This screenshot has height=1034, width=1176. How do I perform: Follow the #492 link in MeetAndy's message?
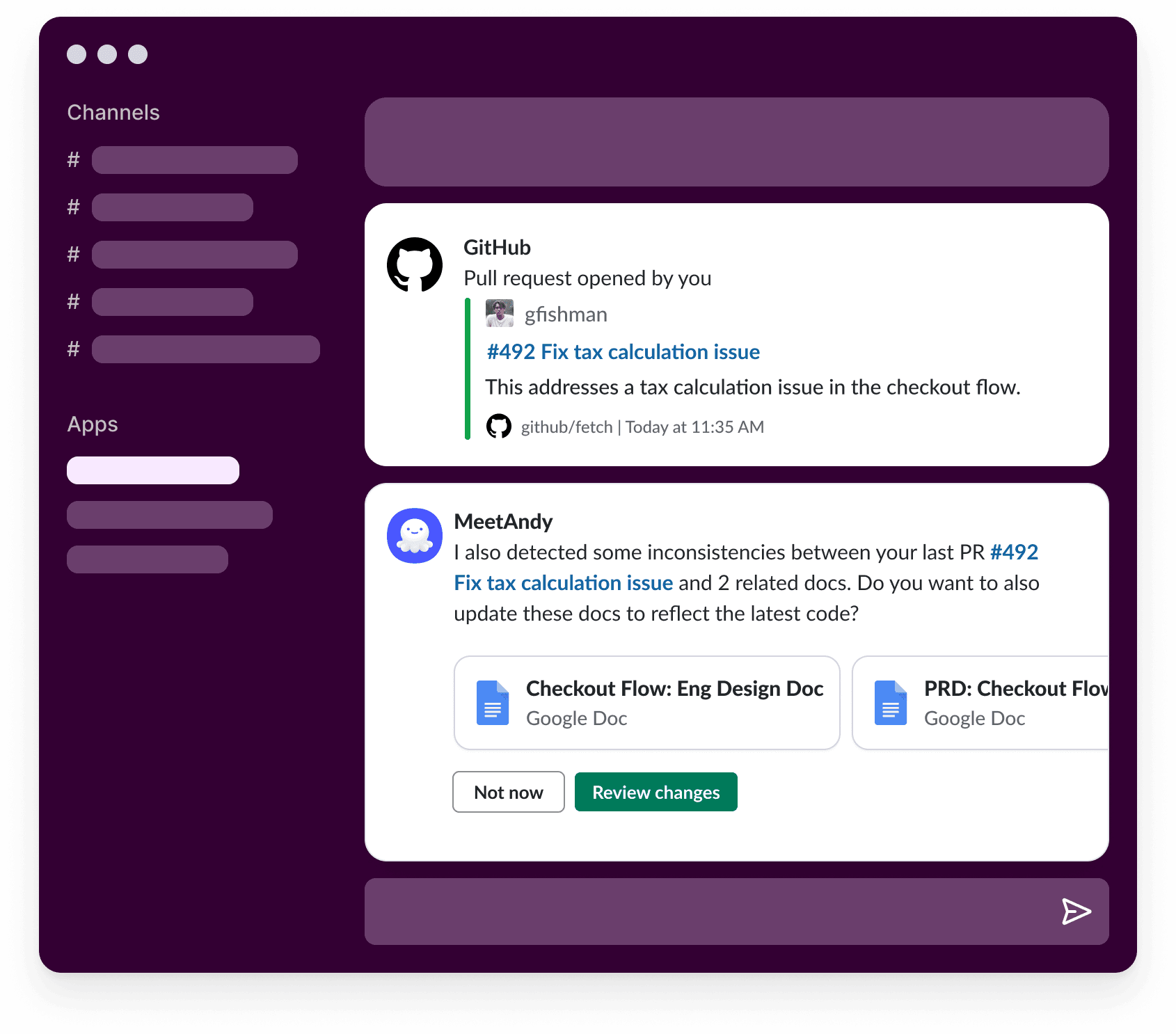pos(746,567)
